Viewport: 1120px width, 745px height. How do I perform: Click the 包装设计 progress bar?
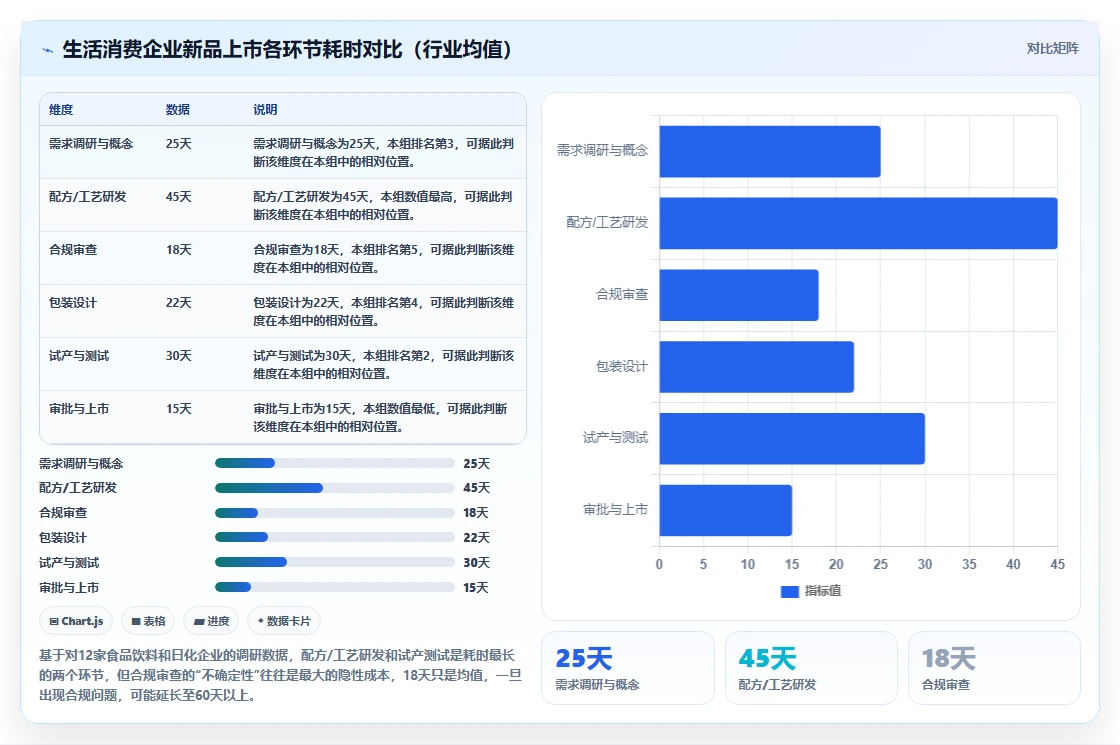(334, 537)
